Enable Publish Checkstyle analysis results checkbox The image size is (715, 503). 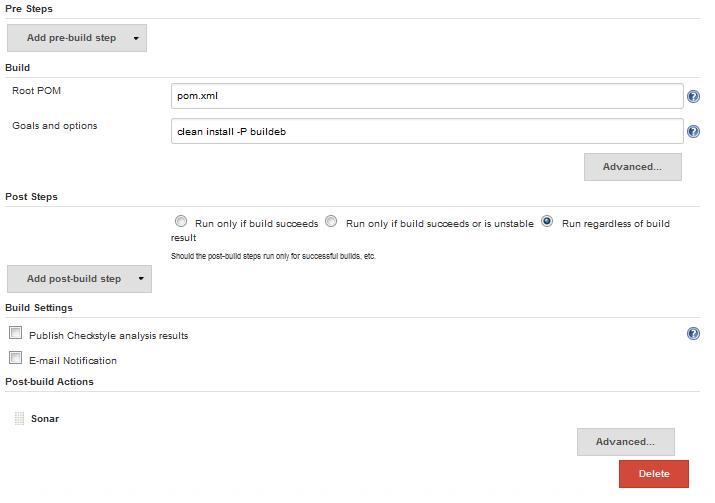click(16, 333)
